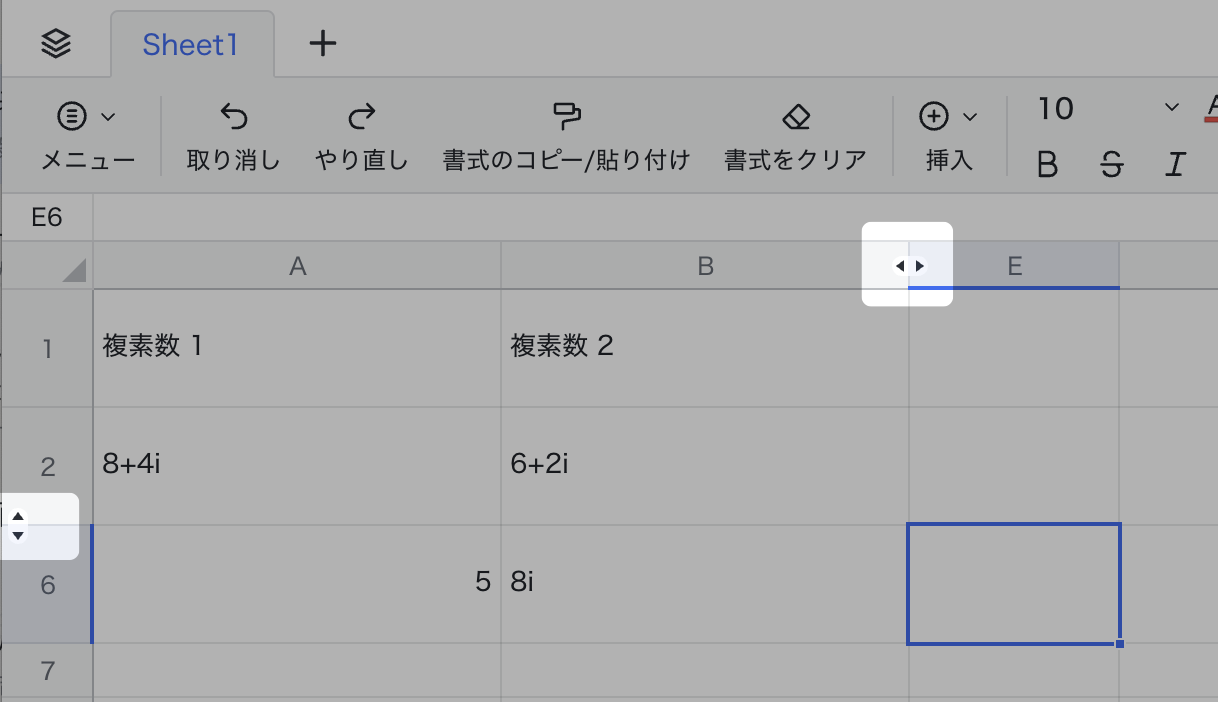The height and width of the screenshot is (702, 1218).
Task: Select cell containing 8+4i
Action: coord(297,465)
